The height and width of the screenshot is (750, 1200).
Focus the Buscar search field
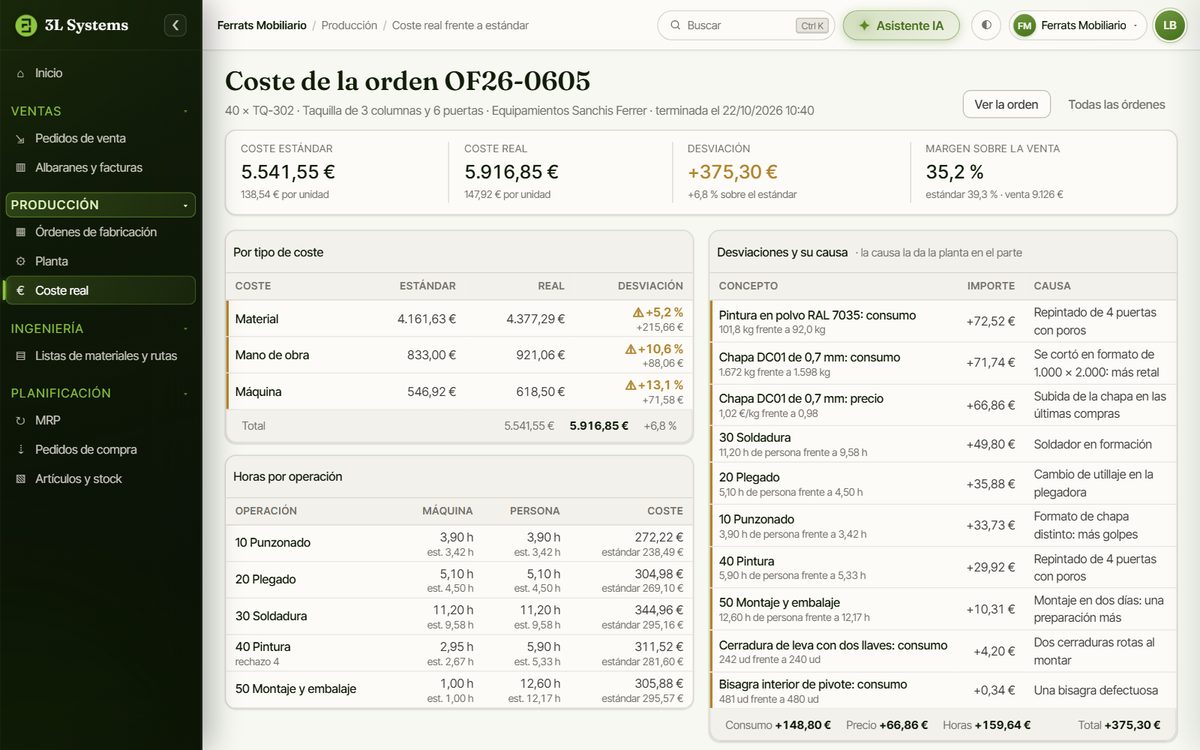coord(746,25)
